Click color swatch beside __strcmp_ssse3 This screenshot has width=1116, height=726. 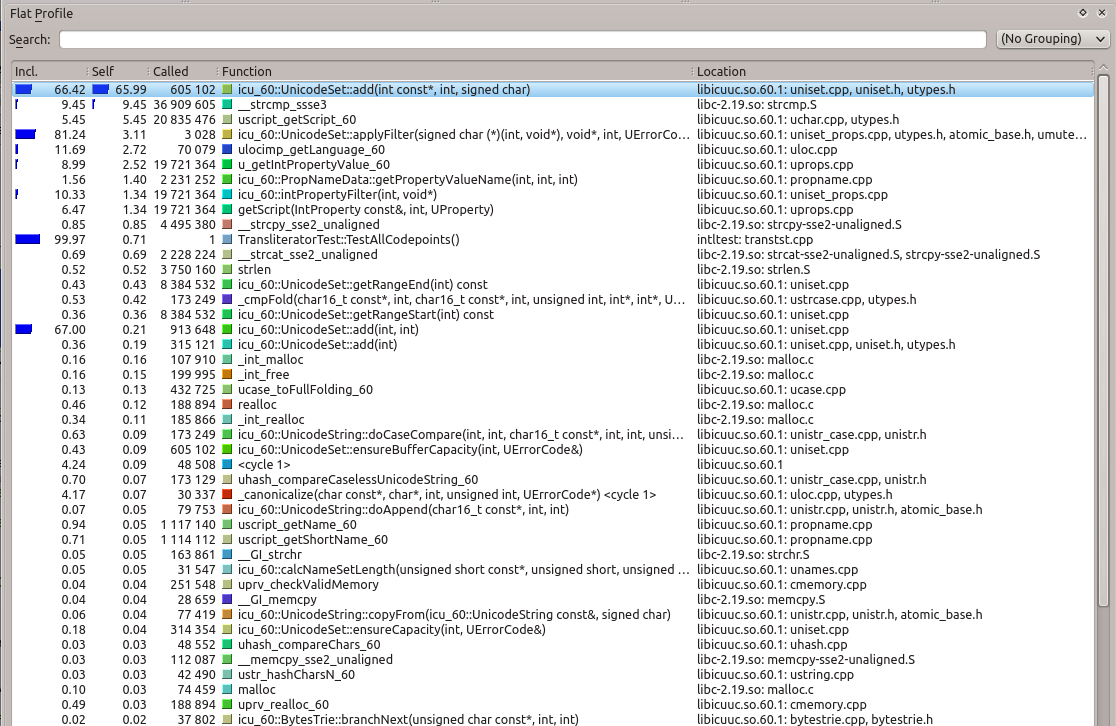point(228,105)
